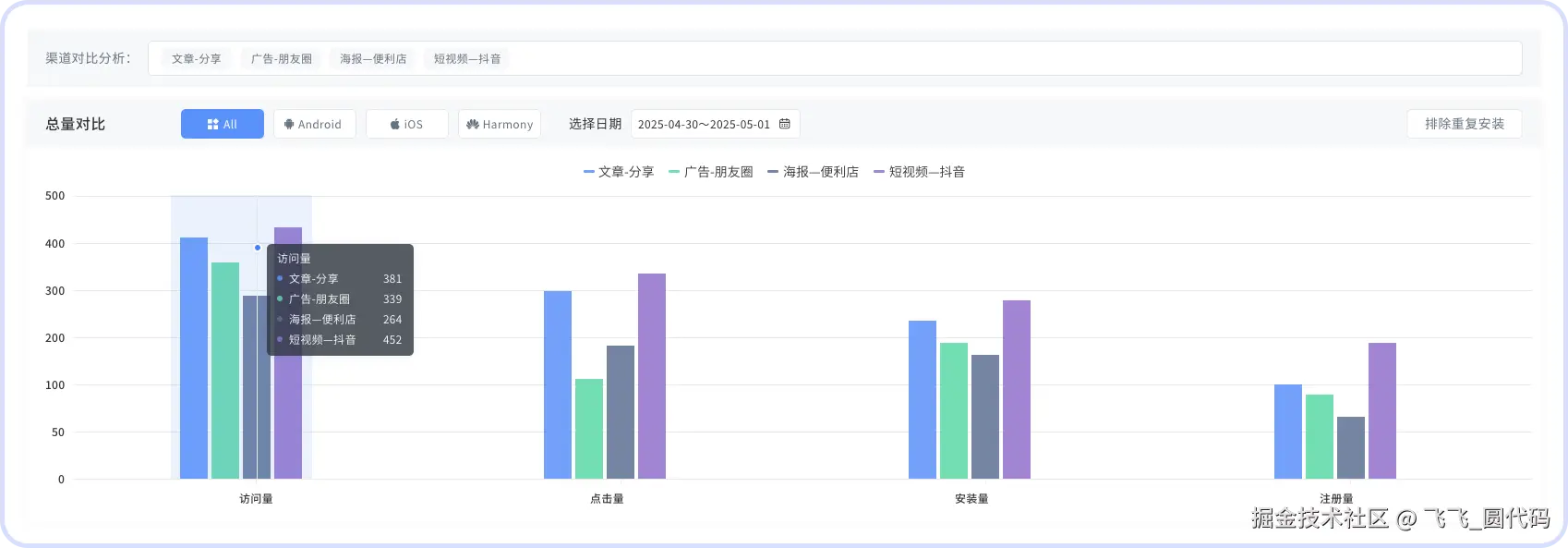The width and height of the screenshot is (1568, 548).
Task: Click the blue 文章-分享 bar in 点击量
Action: 558,384
